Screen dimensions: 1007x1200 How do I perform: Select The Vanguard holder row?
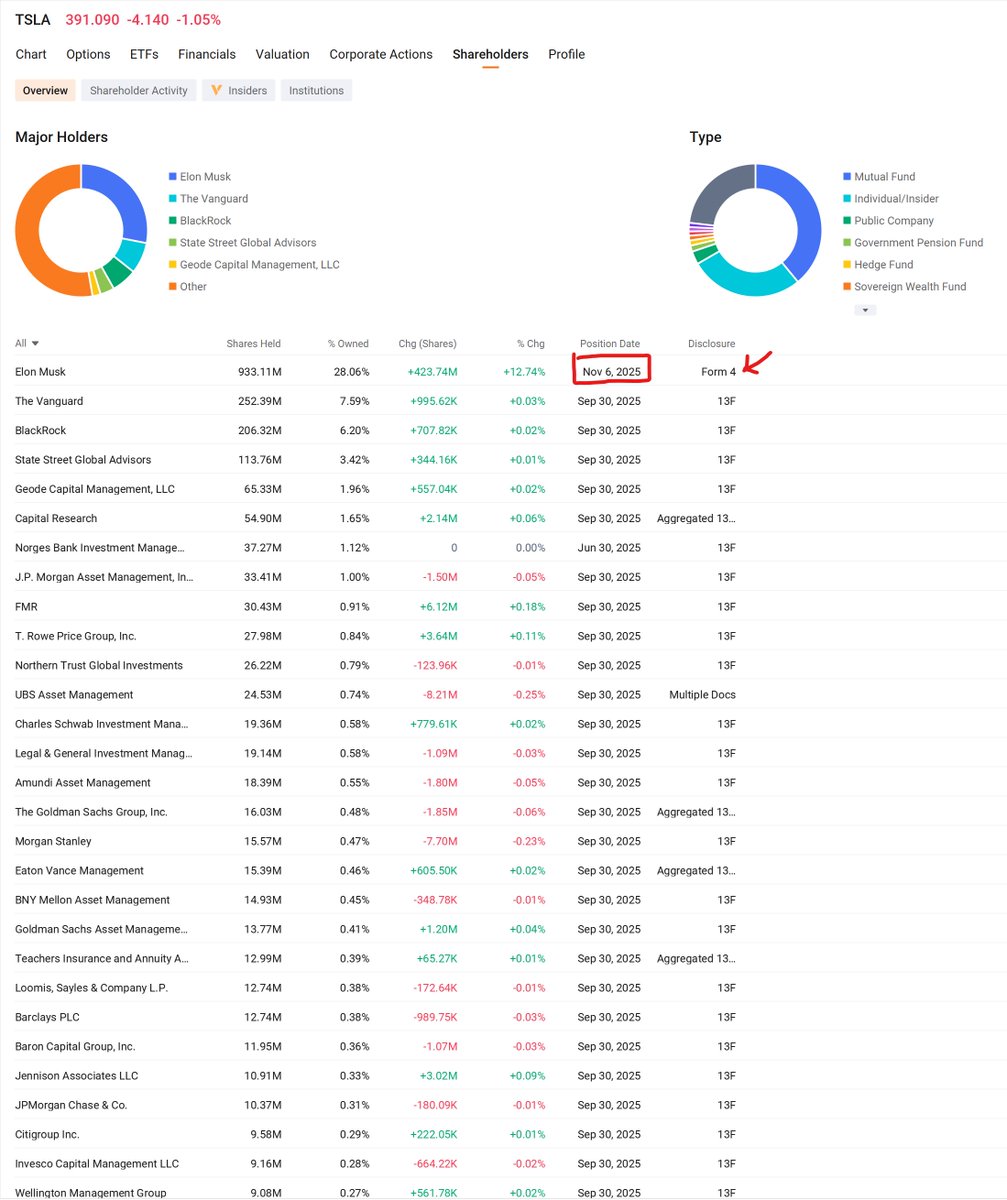tap(503, 401)
